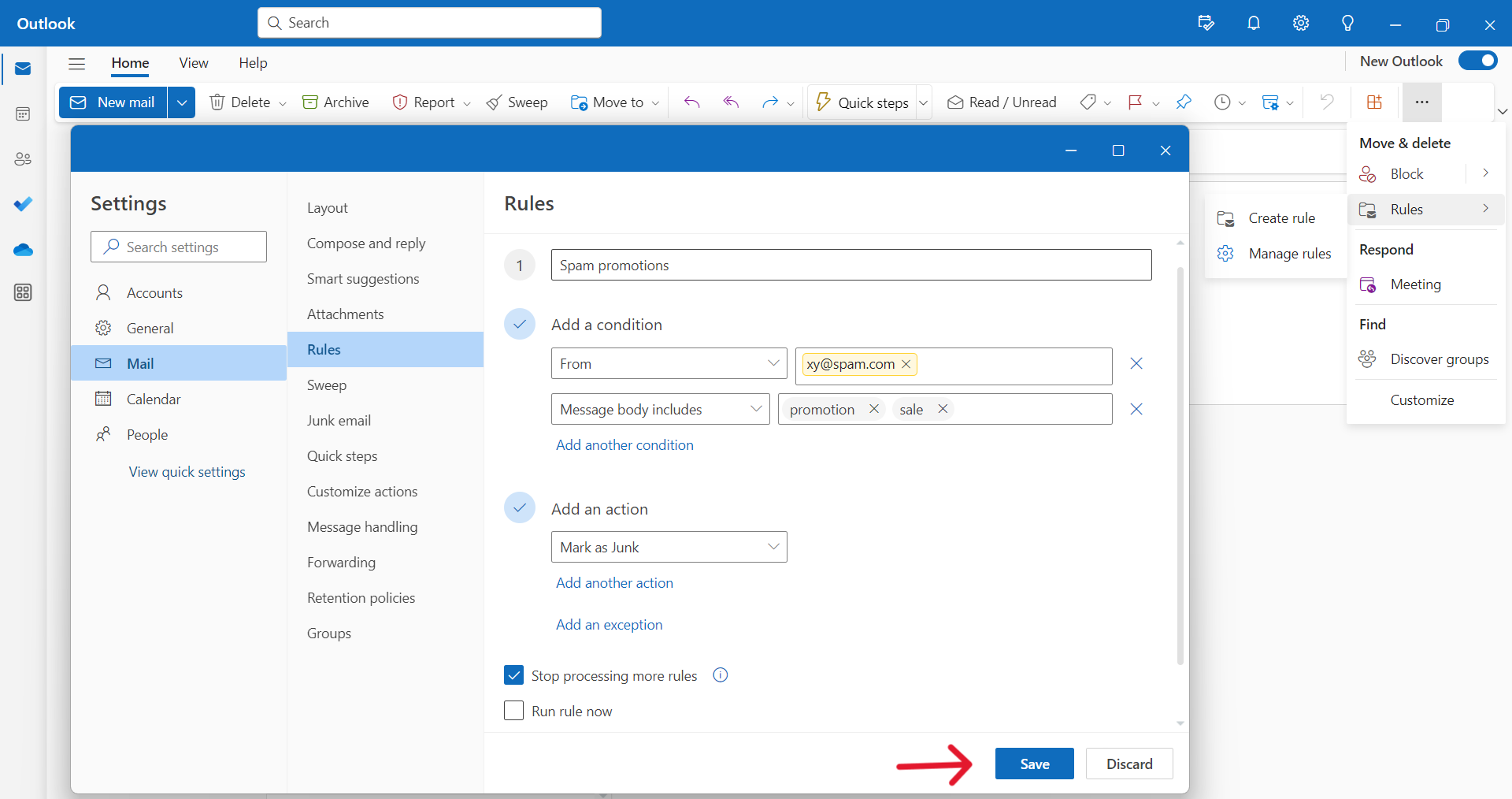Click Add another condition
This screenshot has height=799, width=1512.
[x=624, y=444]
